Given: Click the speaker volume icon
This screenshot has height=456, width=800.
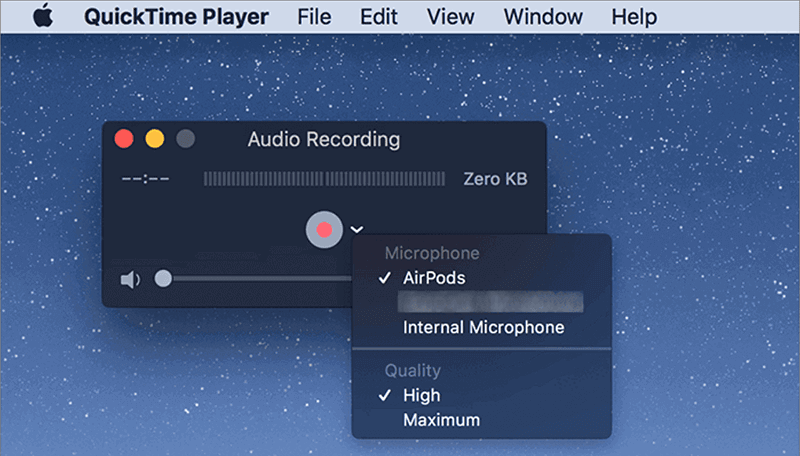Looking at the screenshot, I should 130,280.
